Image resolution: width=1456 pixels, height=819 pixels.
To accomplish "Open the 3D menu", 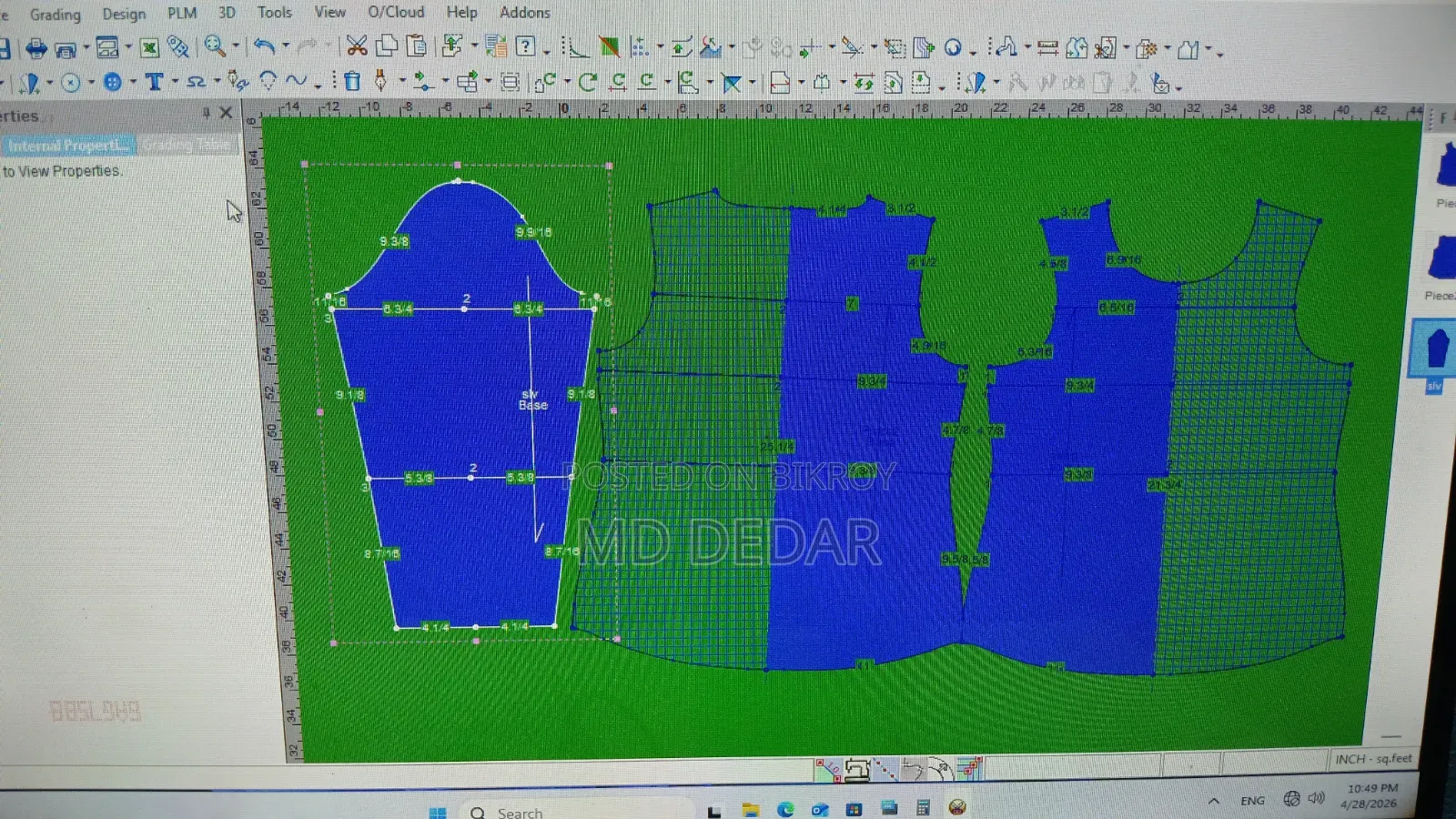I will coord(227,13).
